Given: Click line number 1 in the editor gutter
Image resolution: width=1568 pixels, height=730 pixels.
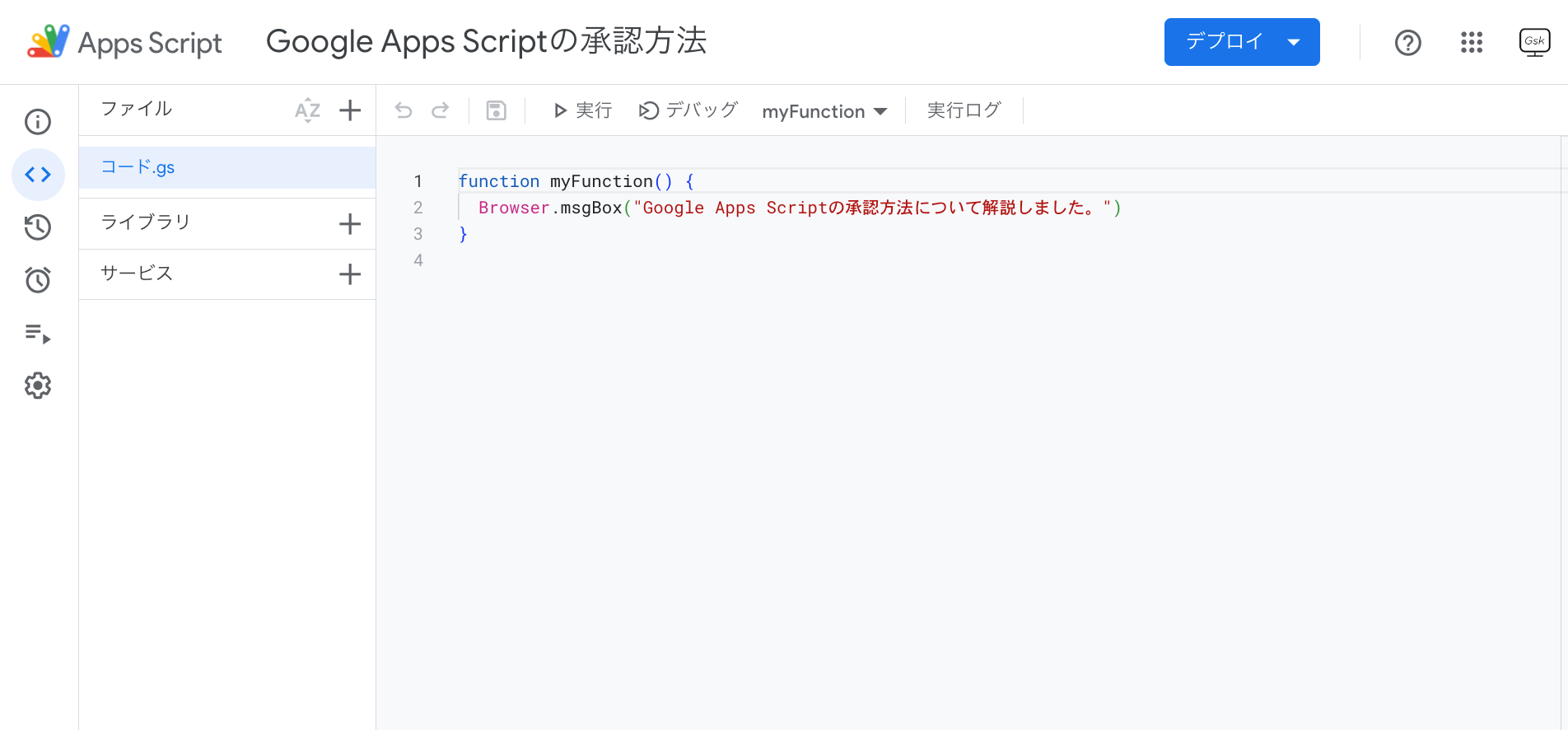Looking at the screenshot, I should point(418,181).
